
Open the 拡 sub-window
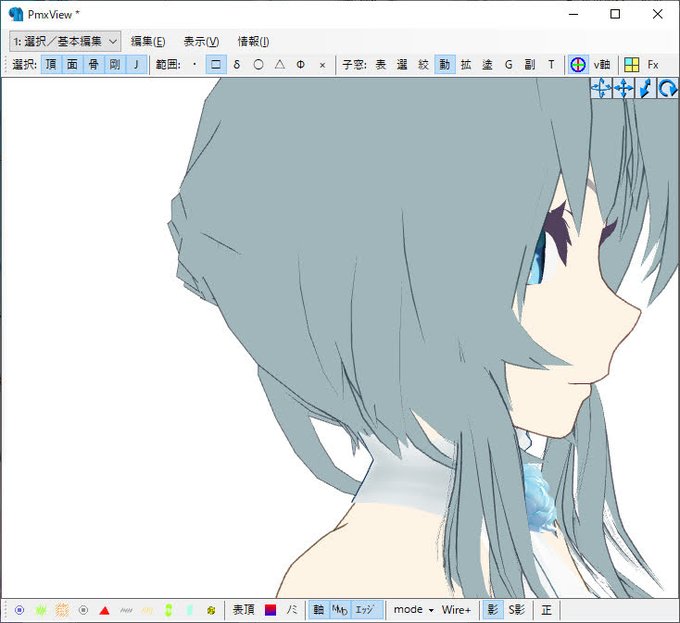tap(466, 65)
